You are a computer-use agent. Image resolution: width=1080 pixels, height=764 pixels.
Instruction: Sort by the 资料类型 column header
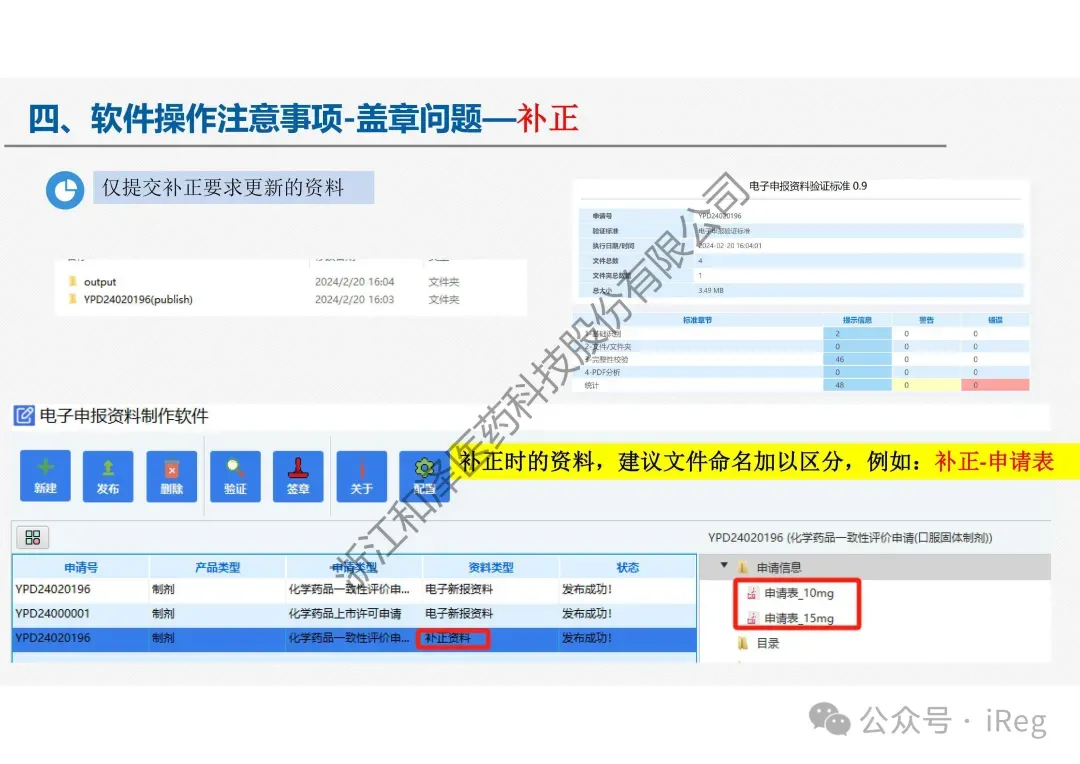[490, 568]
